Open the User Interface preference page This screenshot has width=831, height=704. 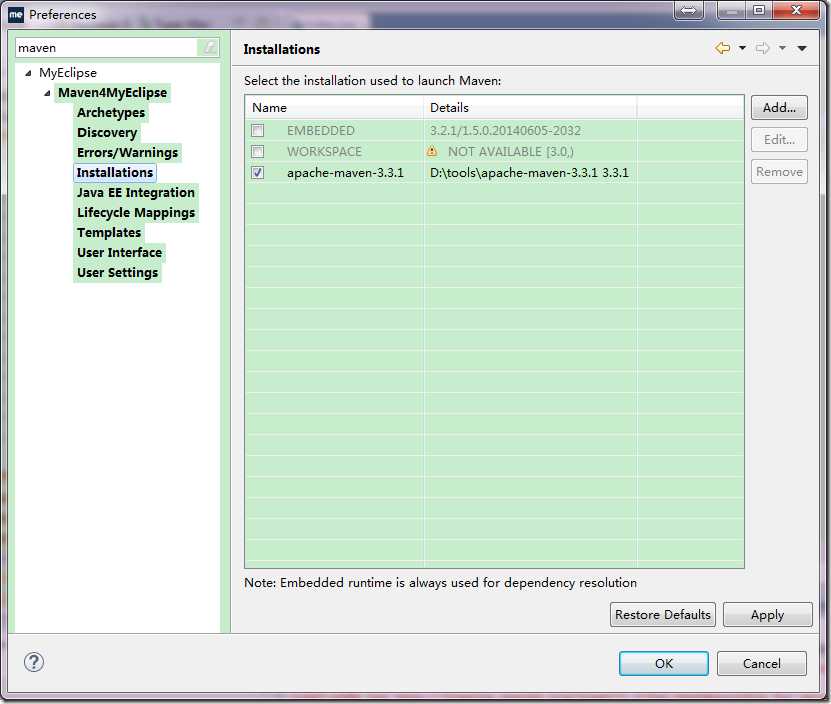click(x=119, y=253)
